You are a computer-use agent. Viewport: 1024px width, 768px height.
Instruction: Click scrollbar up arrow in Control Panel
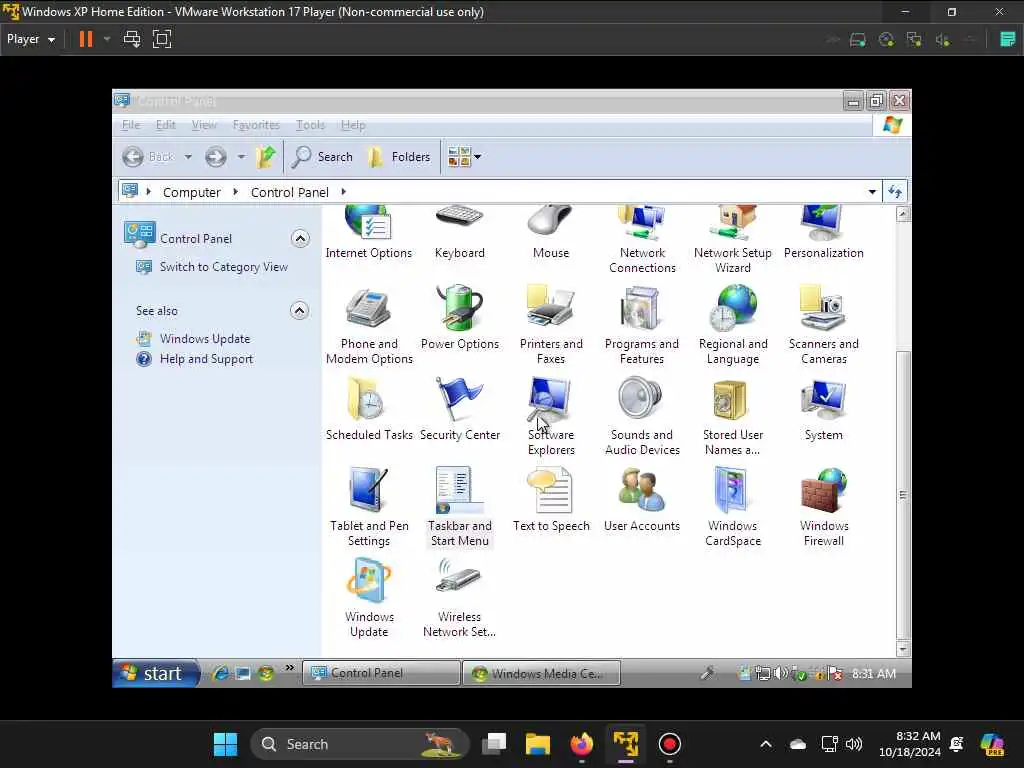click(903, 214)
